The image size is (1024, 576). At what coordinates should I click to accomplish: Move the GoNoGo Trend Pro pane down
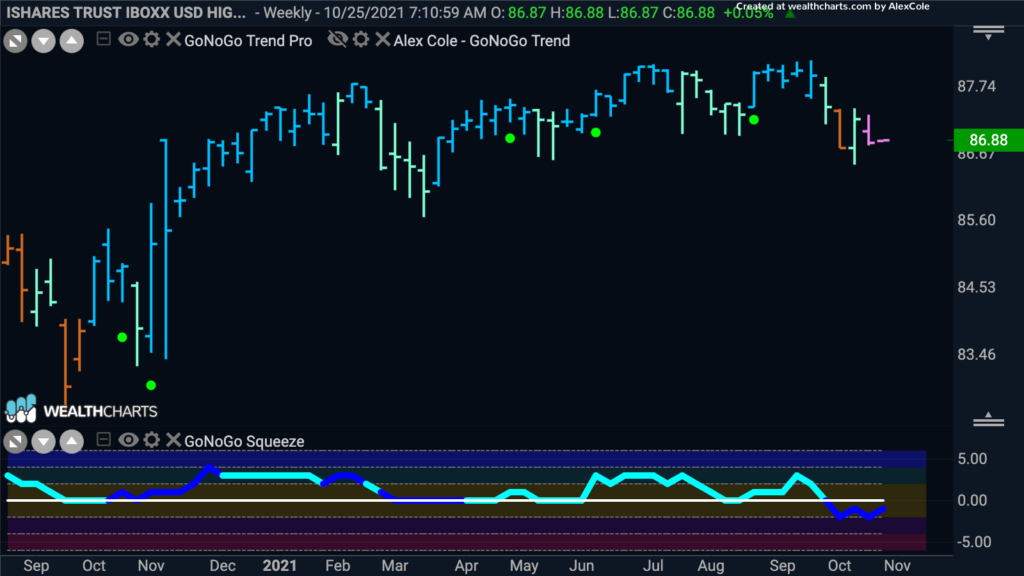pyautogui.click(x=44, y=41)
